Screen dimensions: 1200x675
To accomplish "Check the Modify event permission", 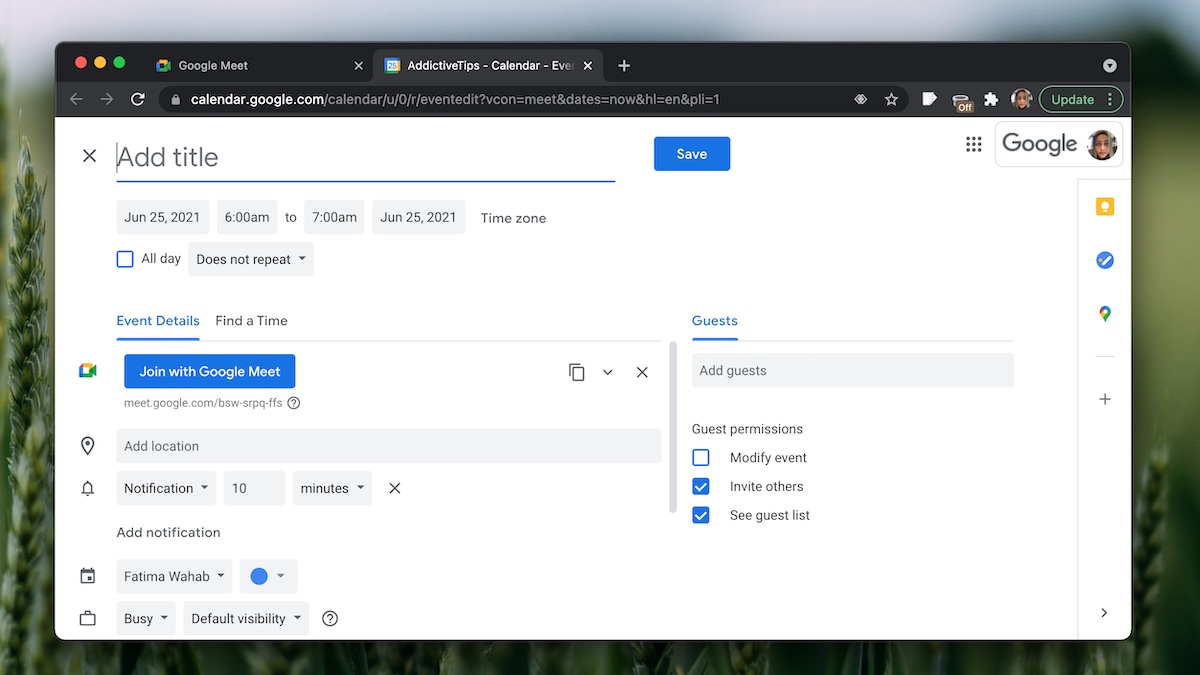I will click(x=701, y=457).
